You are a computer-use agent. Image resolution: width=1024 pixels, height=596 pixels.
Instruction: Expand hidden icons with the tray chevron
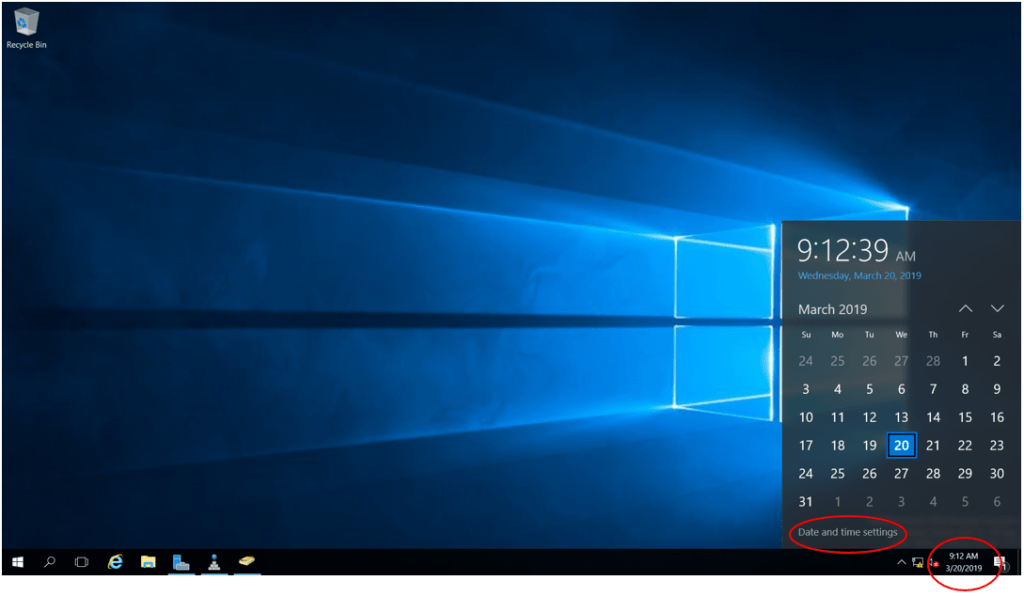click(x=902, y=562)
